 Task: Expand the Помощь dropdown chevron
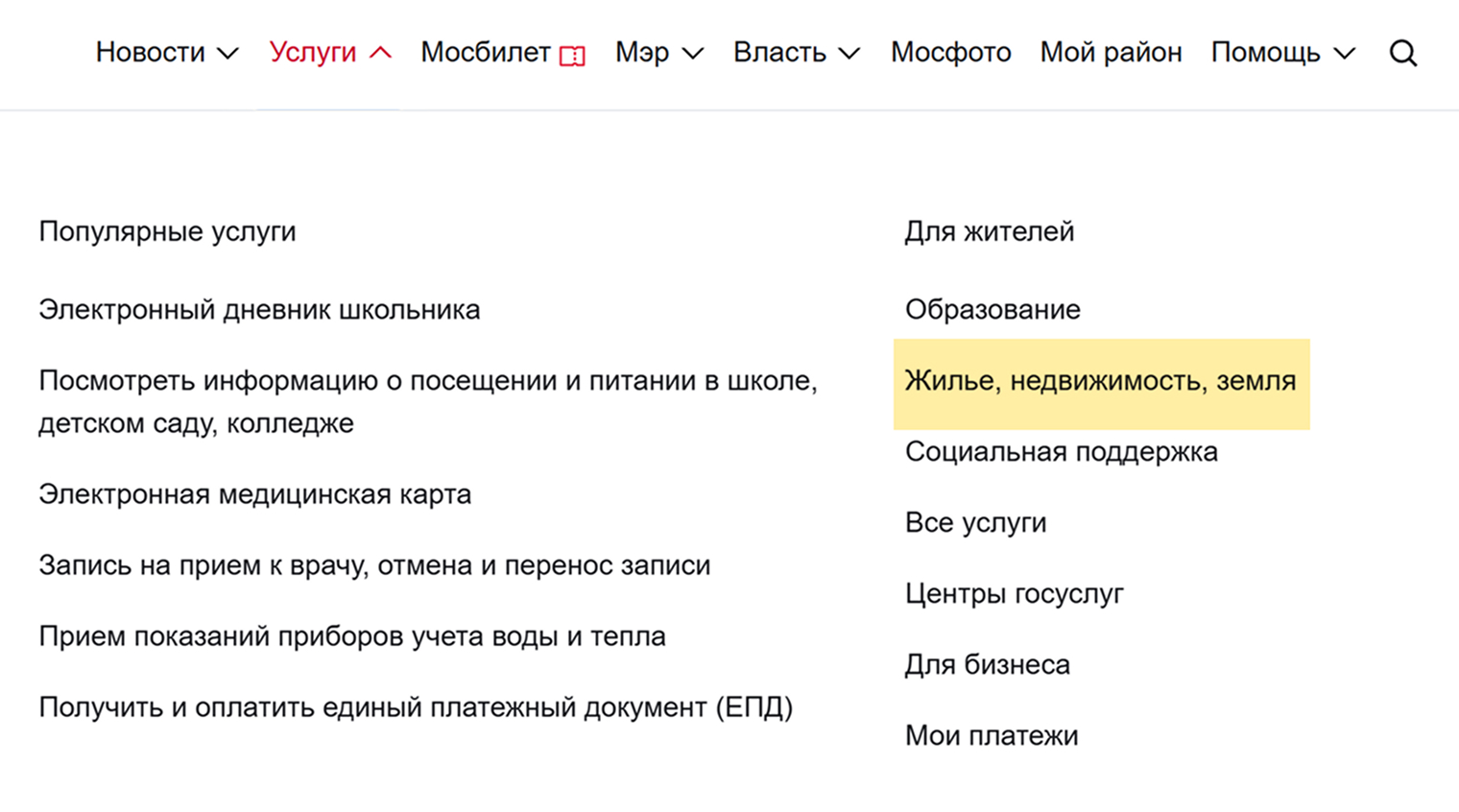click(x=1345, y=54)
